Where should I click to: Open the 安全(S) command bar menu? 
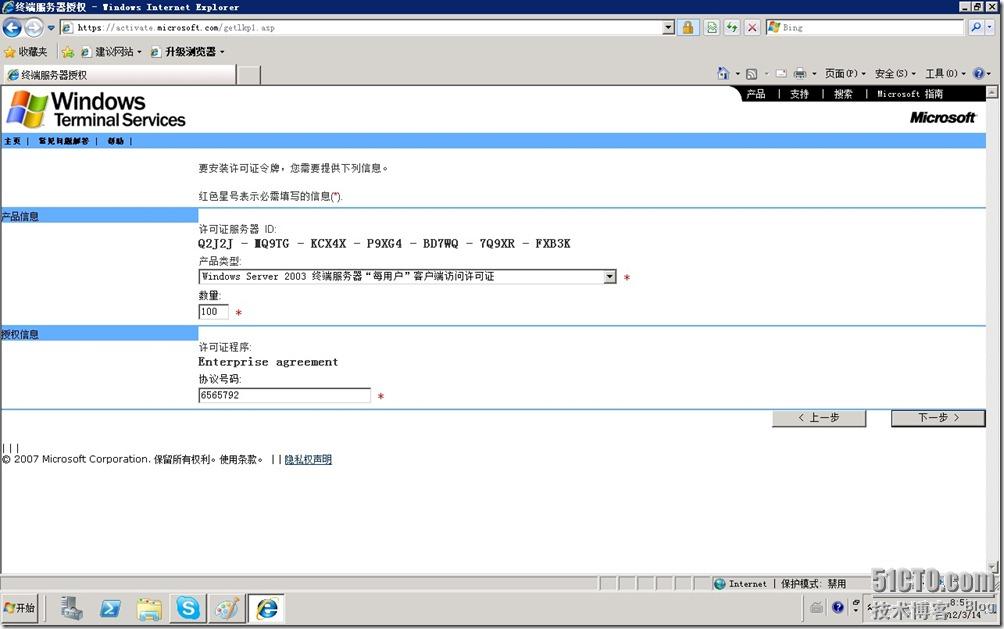(x=895, y=74)
